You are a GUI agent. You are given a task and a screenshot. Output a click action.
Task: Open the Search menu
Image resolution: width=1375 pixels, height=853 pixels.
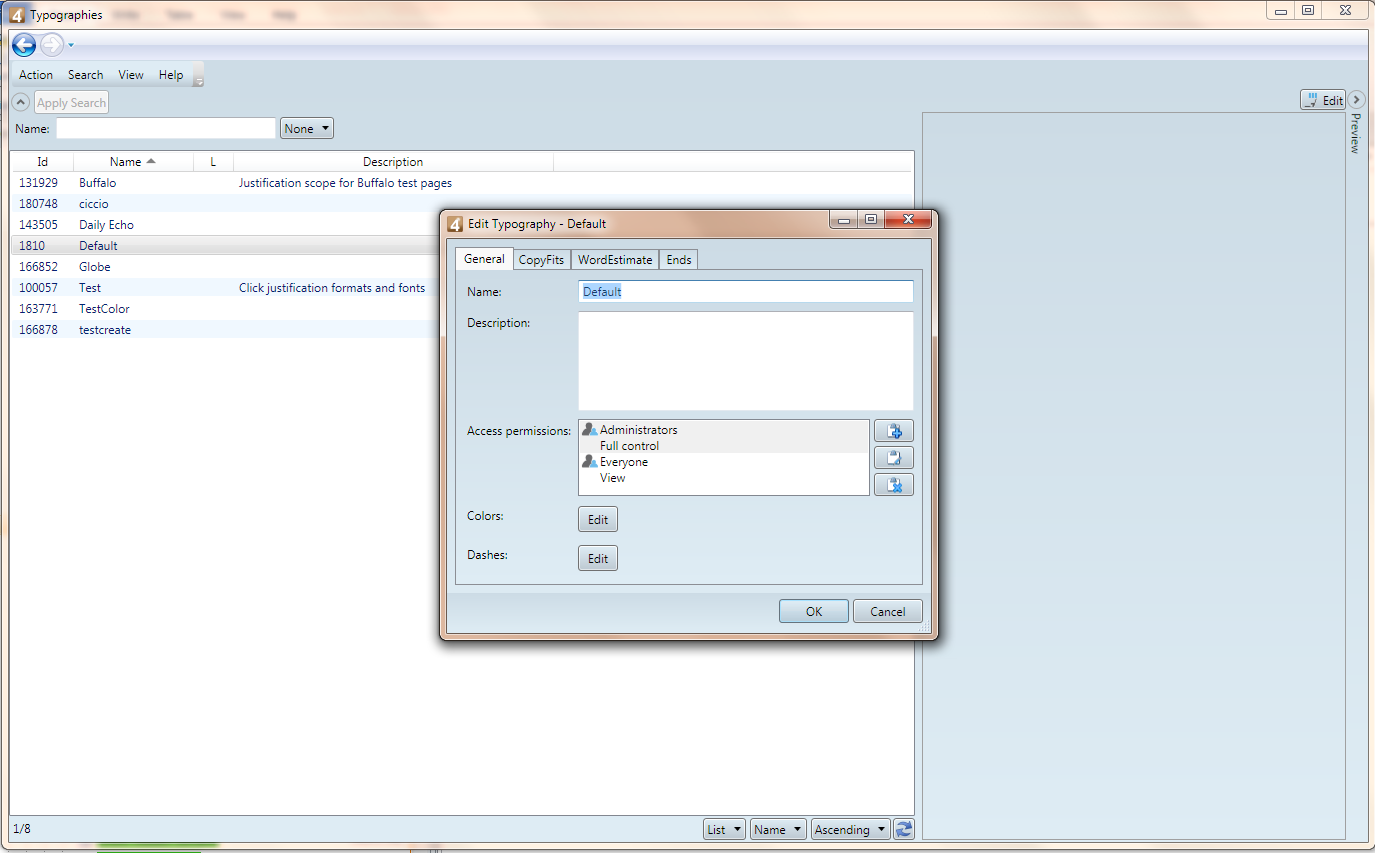(x=86, y=75)
